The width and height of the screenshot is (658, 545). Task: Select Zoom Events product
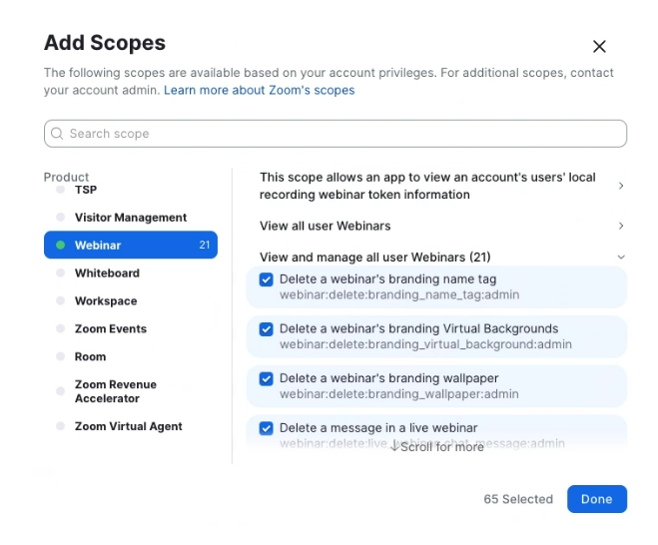[x=131, y=329]
